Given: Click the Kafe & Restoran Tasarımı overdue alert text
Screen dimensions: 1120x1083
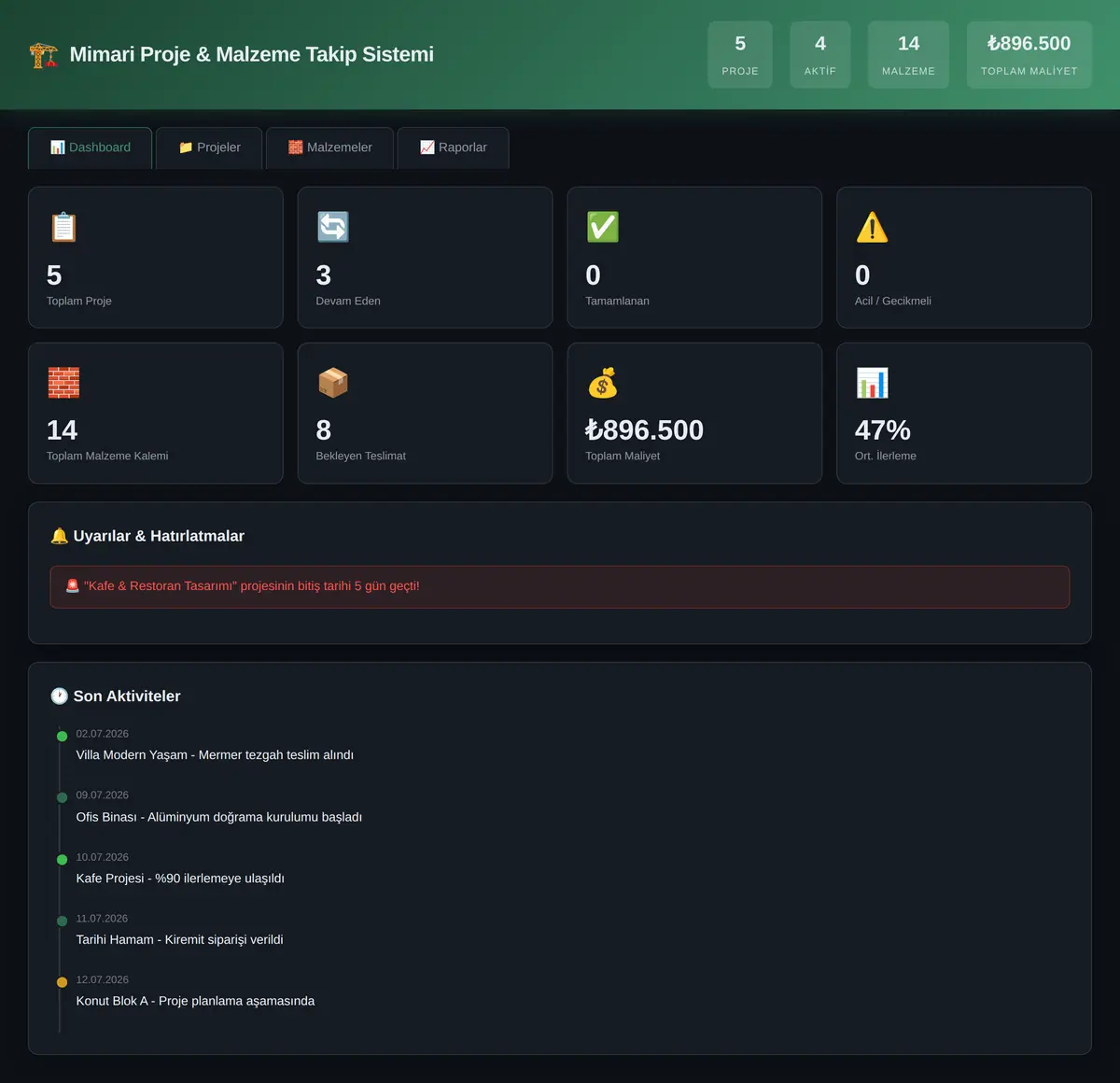Looking at the screenshot, I should [252, 586].
